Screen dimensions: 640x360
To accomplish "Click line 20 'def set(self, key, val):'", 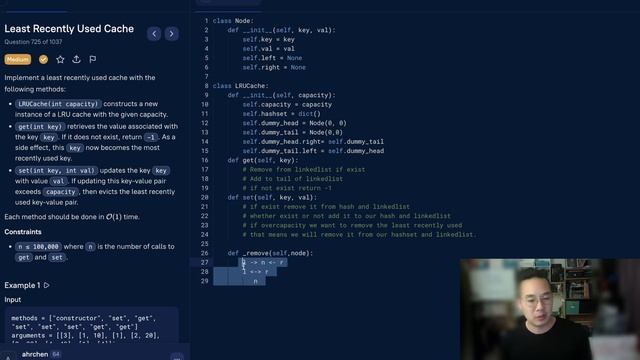I will [x=272, y=198].
